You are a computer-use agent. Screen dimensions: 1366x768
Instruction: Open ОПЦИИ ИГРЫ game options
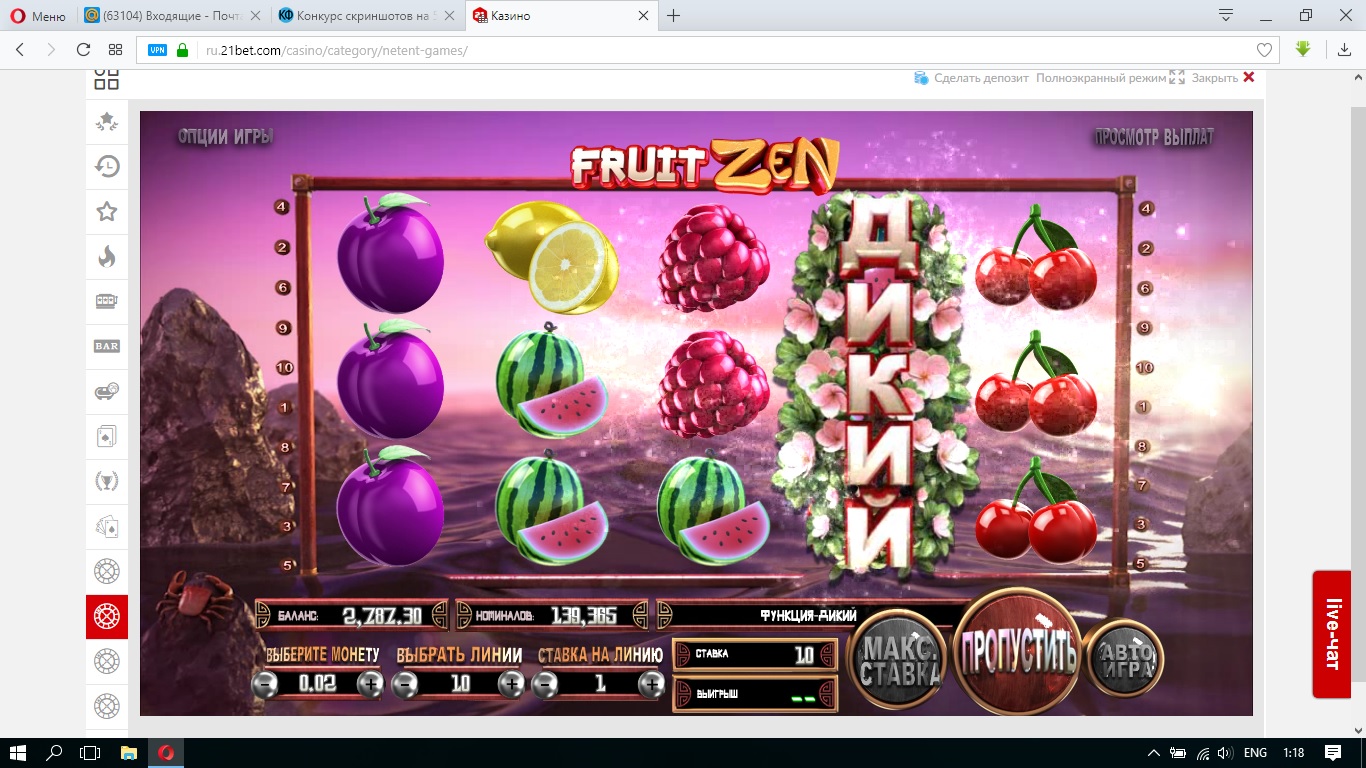point(226,136)
